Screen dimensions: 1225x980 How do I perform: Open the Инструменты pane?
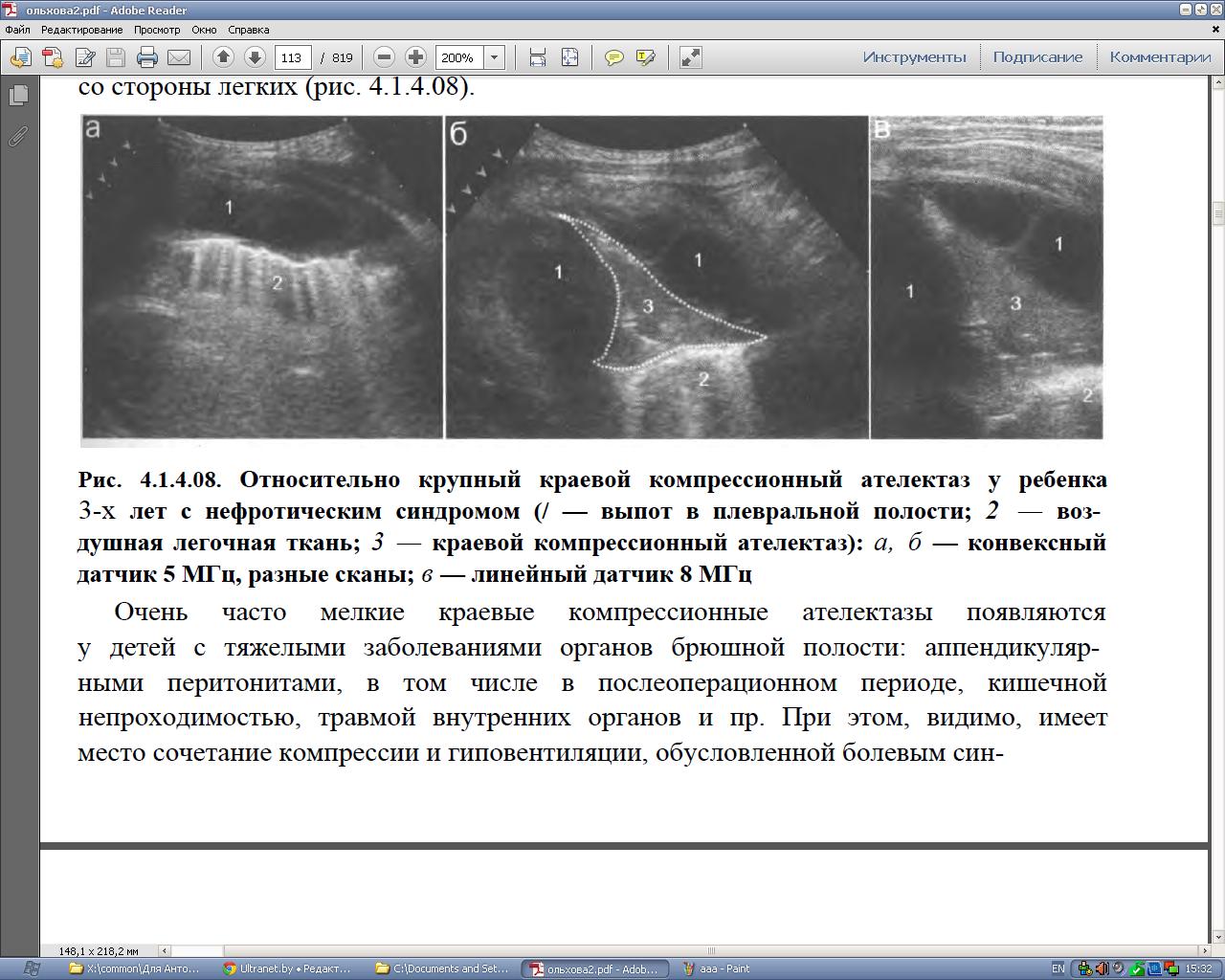pos(914,57)
